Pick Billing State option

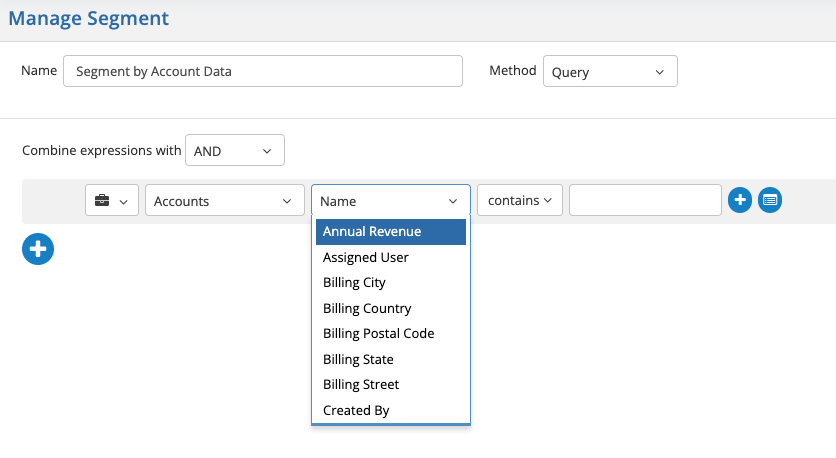391,359
